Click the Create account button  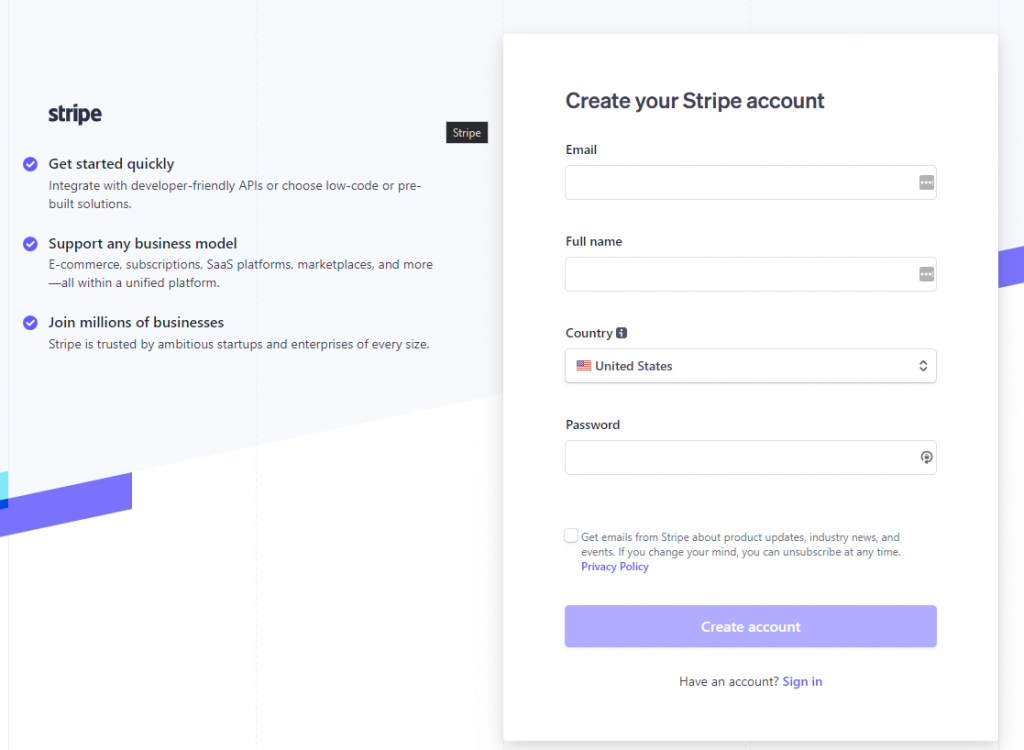coord(750,627)
